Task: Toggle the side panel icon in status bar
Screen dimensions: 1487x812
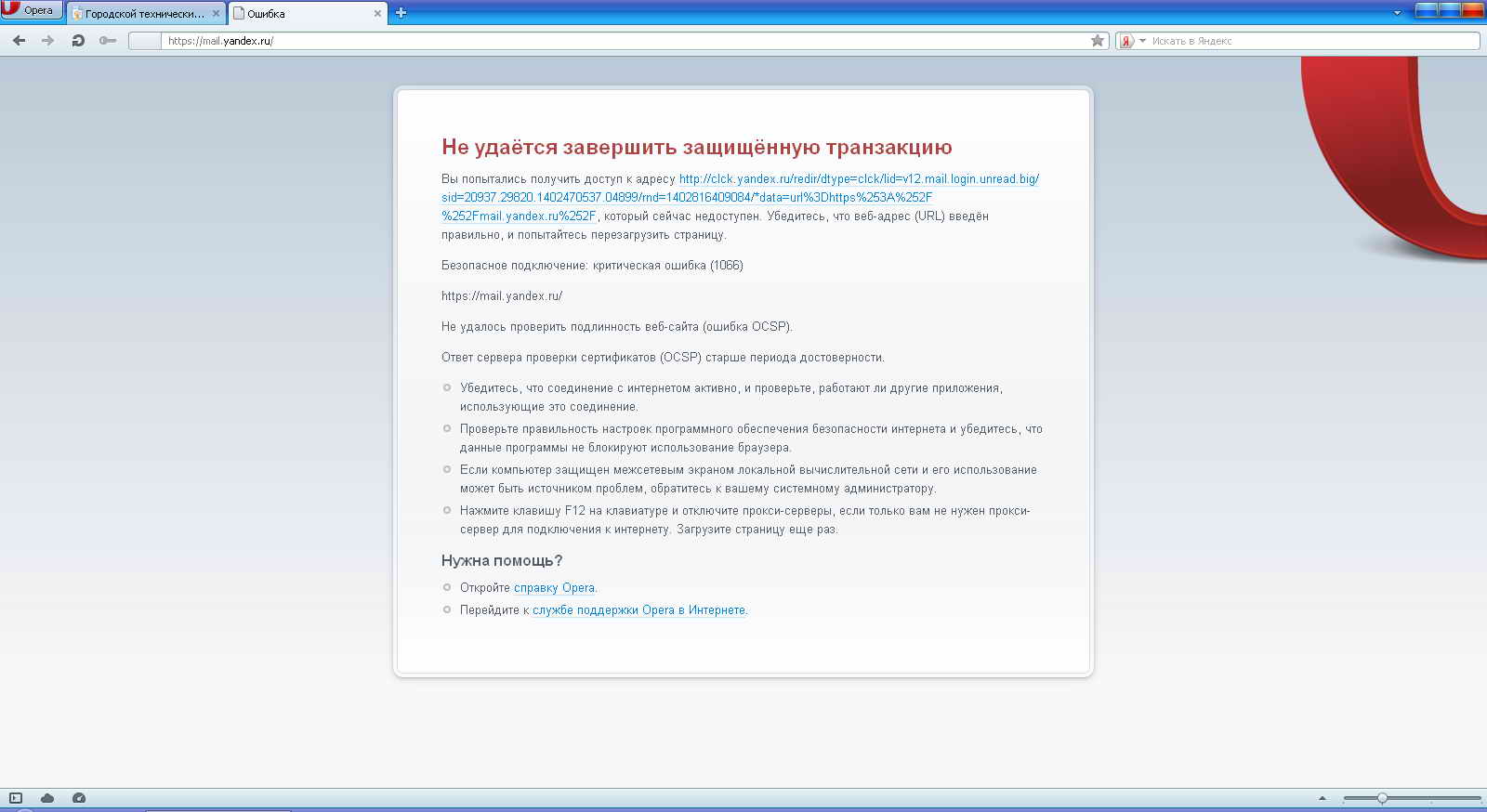Action: pyautogui.click(x=16, y=798)
